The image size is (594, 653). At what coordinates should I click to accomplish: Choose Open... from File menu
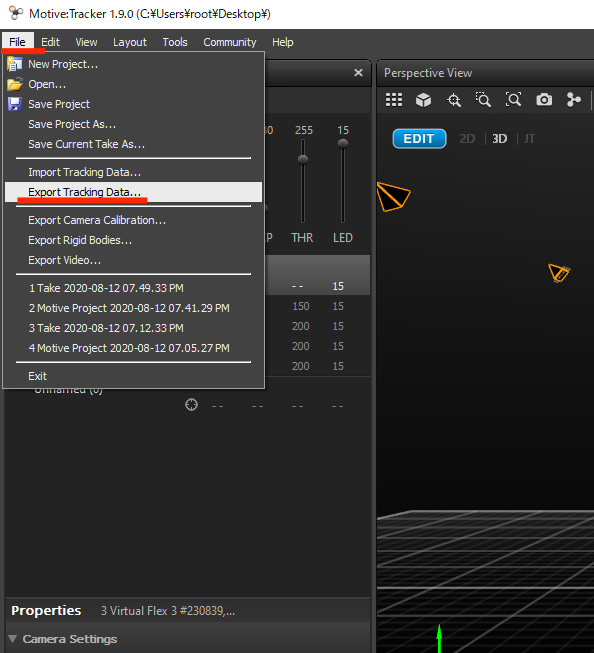(x=133, y=84)
